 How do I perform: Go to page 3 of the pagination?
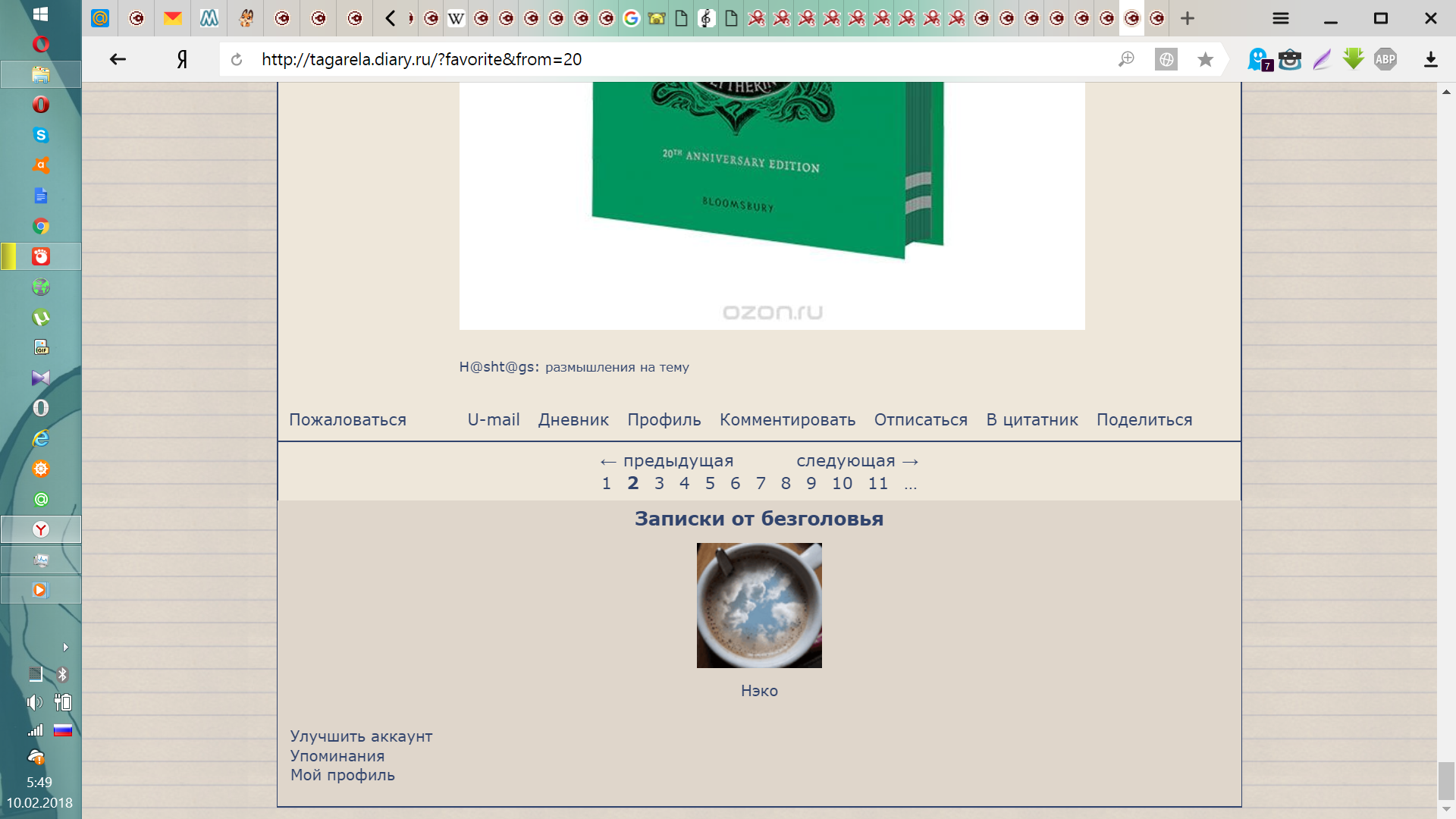[659, 483]
